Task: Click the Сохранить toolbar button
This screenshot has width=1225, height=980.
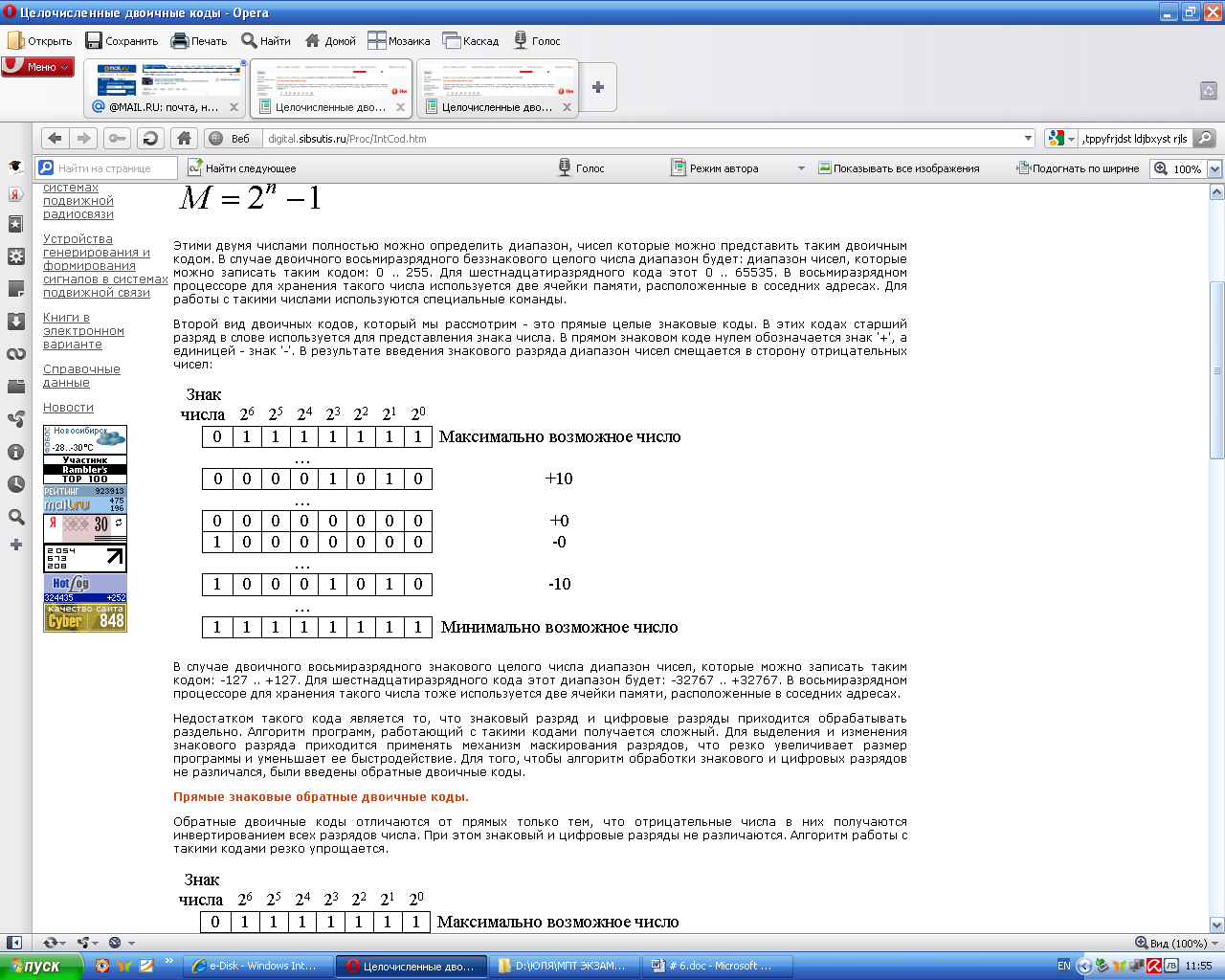Action: (x=122, y=40)
